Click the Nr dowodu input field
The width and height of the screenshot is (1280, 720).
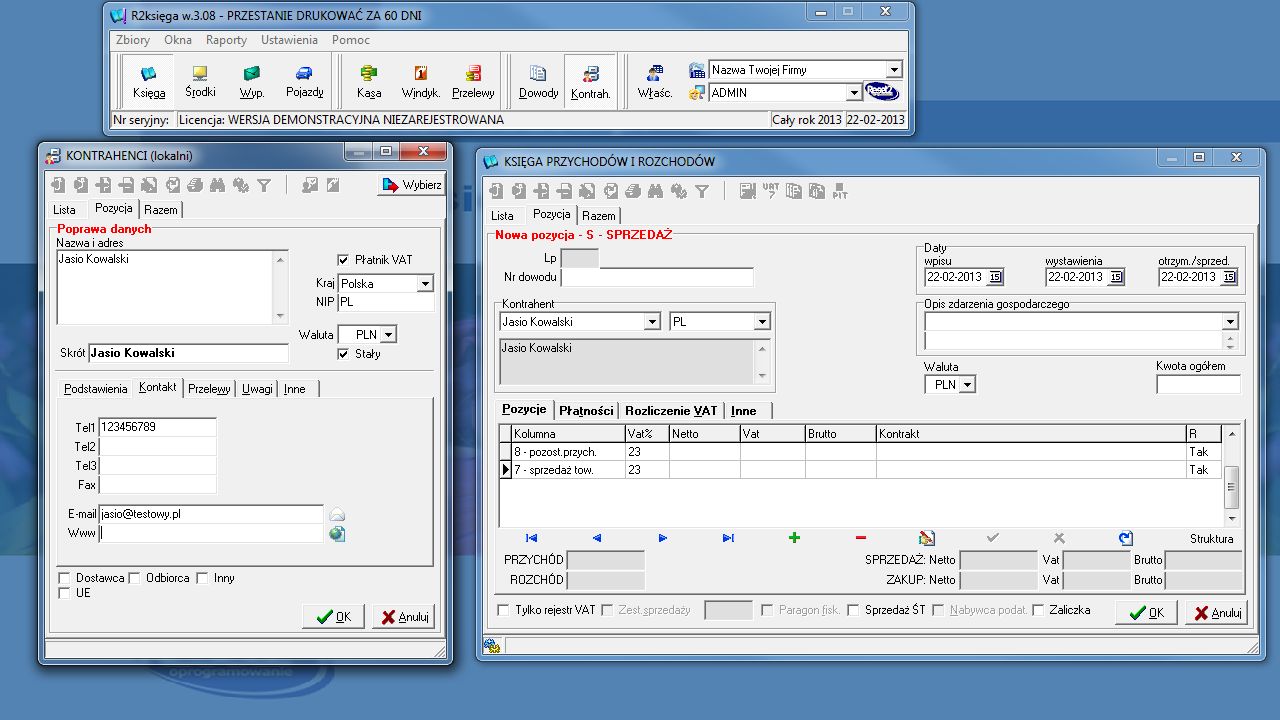[x=657, y=277]
